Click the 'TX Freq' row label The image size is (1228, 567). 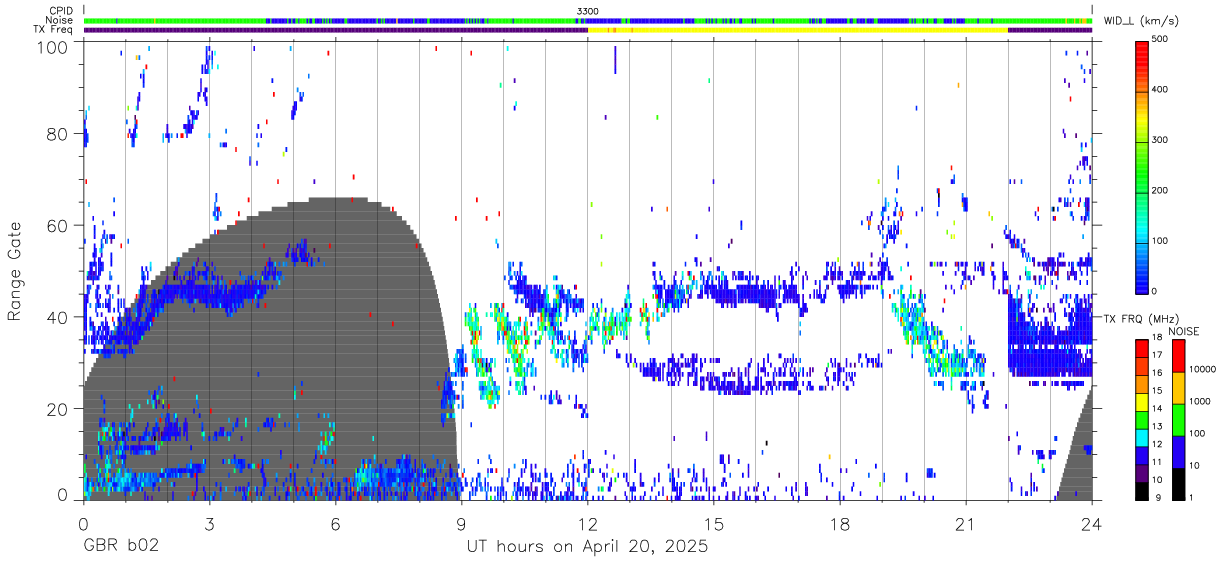tap(53, 30)
